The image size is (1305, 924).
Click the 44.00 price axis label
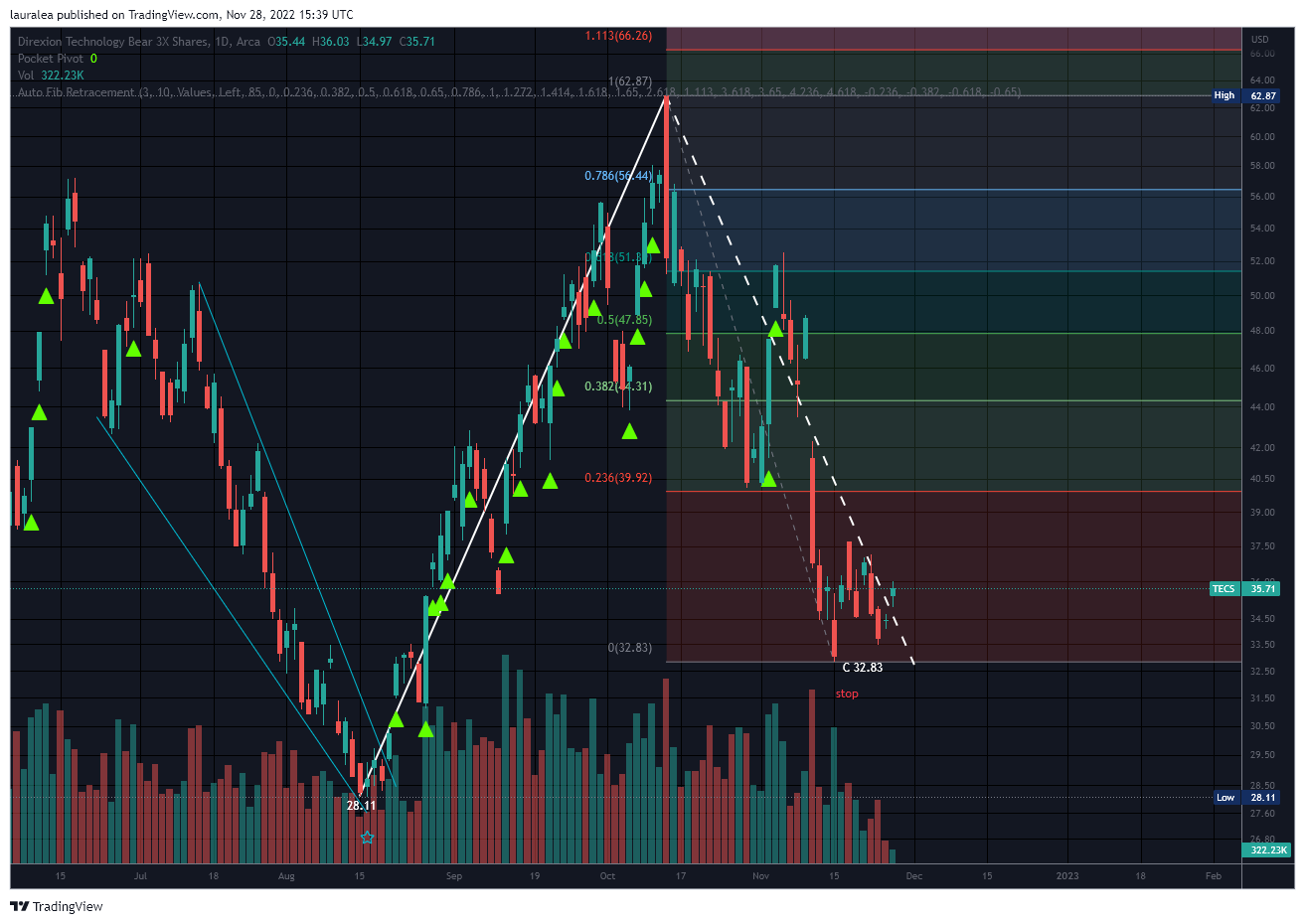[x=1262, y=407]
